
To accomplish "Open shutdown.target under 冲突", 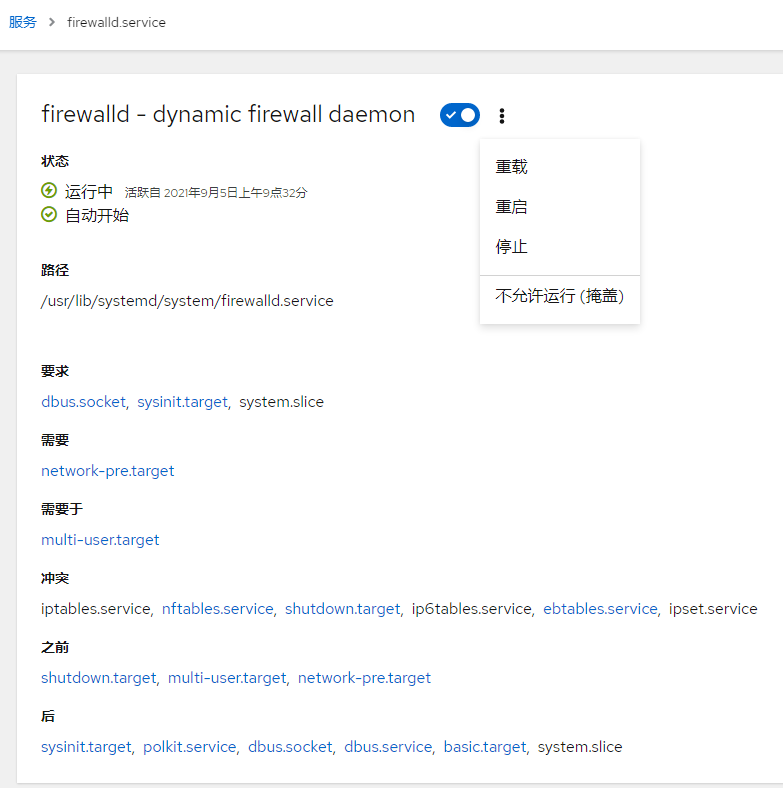I will (x=343, y=609).
